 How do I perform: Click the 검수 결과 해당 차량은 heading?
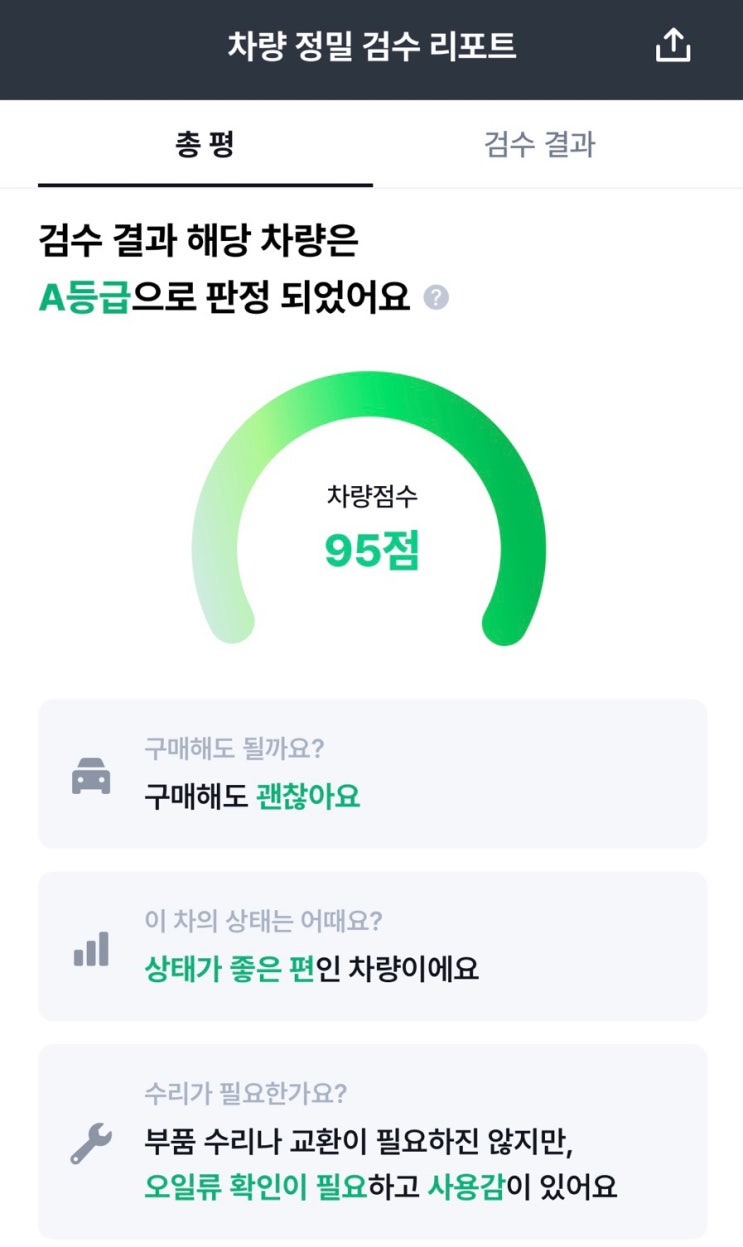[x=198, y=242]
